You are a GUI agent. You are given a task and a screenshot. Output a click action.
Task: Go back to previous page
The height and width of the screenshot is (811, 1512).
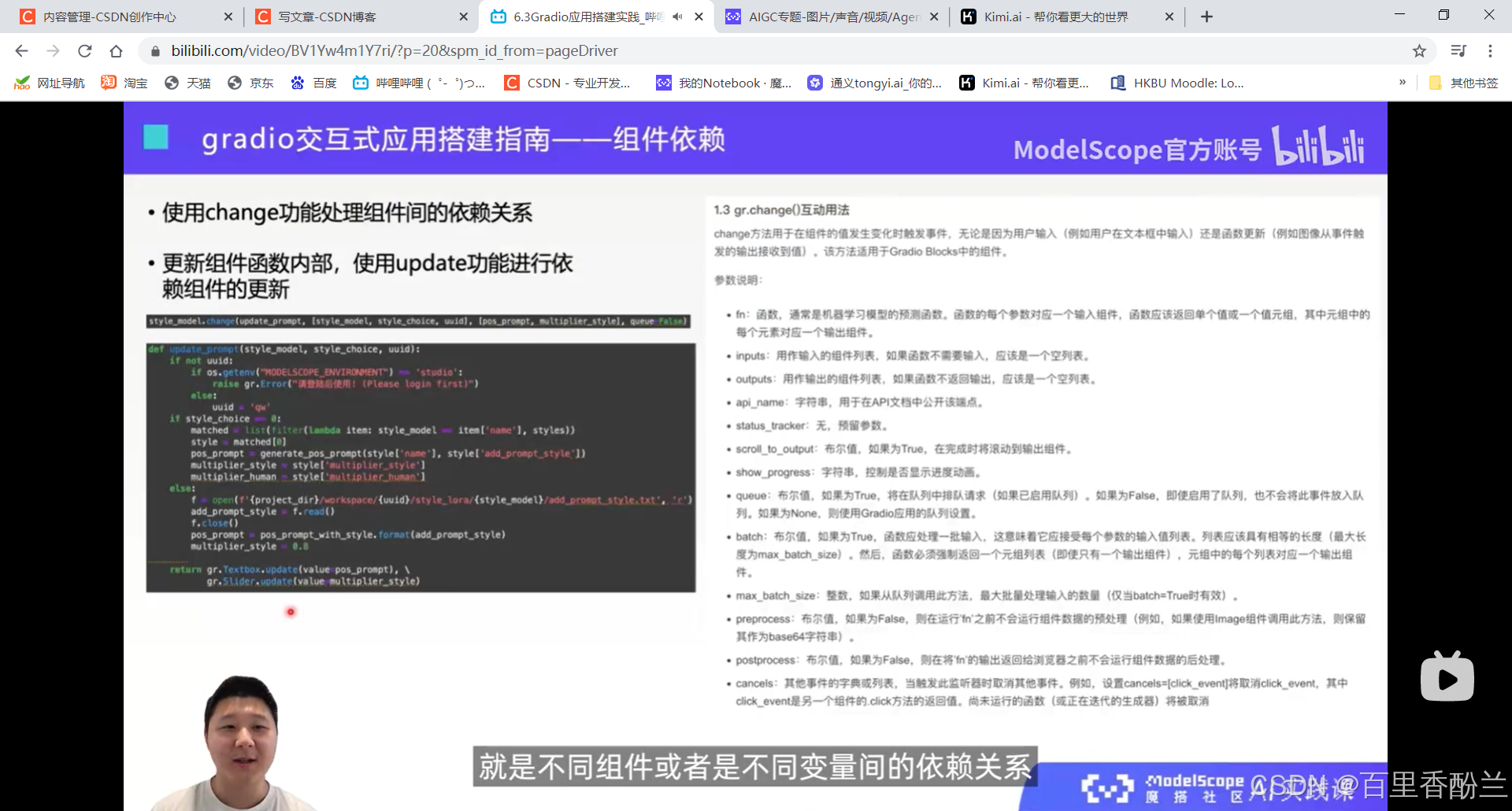[x=21, y=50]
